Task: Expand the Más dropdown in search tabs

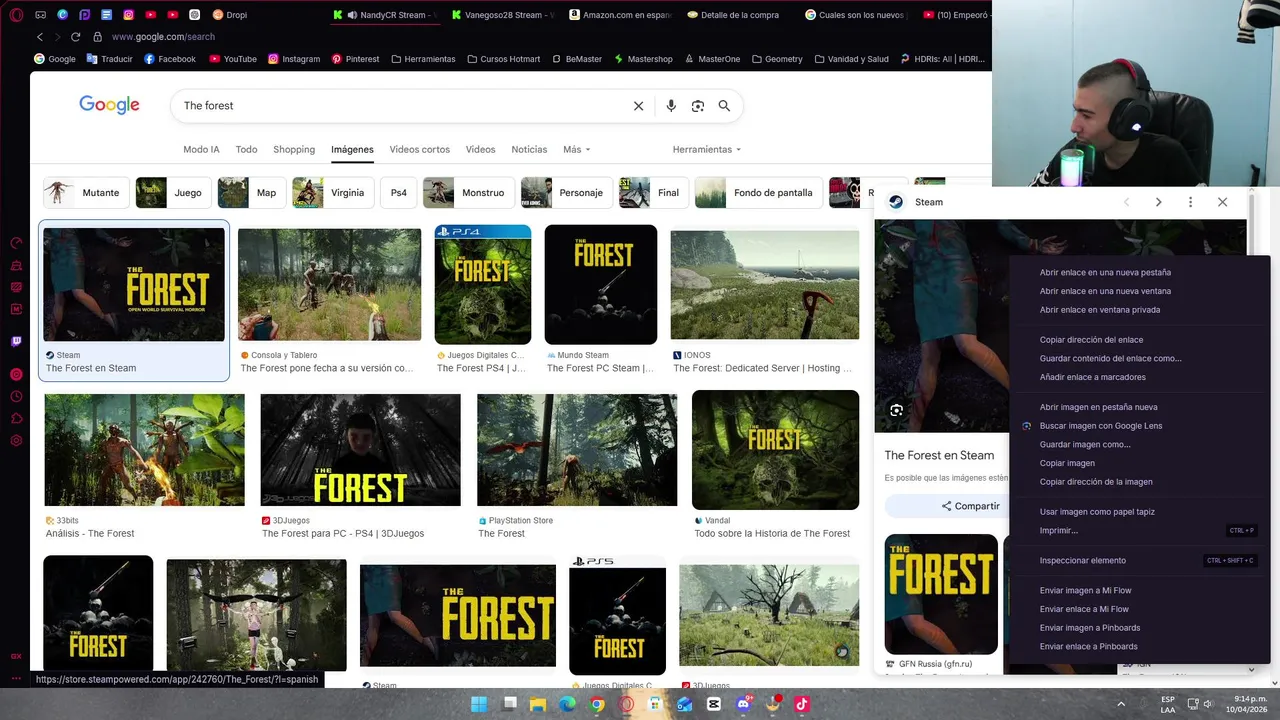Action: click(577, 150)
